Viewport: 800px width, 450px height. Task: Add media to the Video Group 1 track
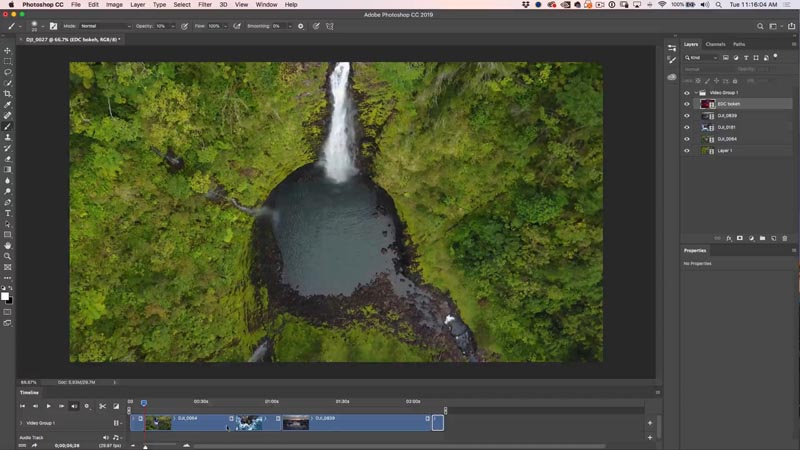click(x=650, y=423)
